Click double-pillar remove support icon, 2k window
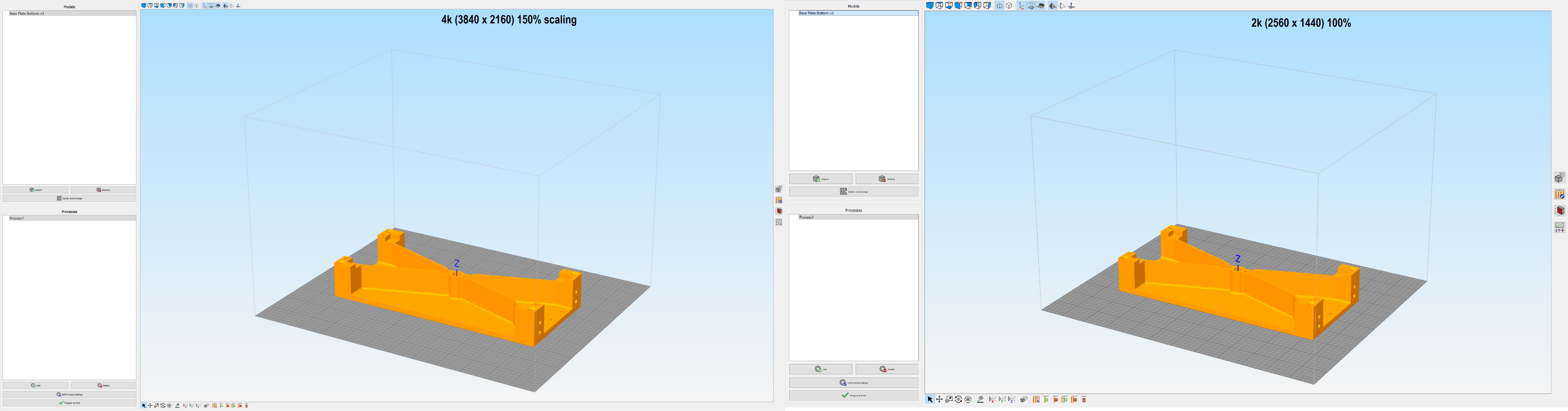 [x=1074, y=400]
